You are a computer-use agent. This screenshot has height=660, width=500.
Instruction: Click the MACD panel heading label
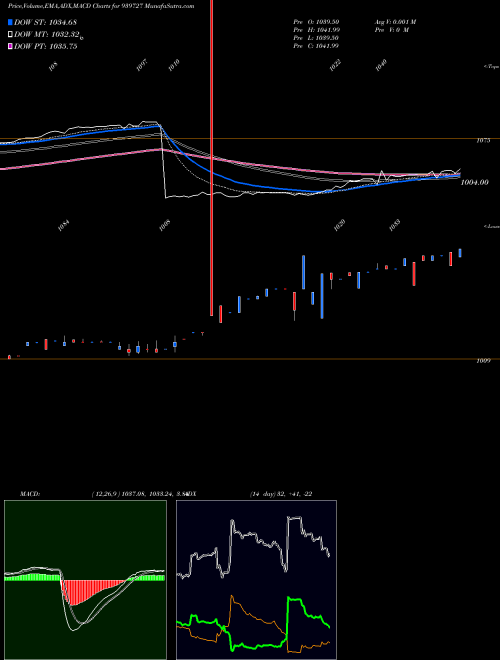[29, 494]
